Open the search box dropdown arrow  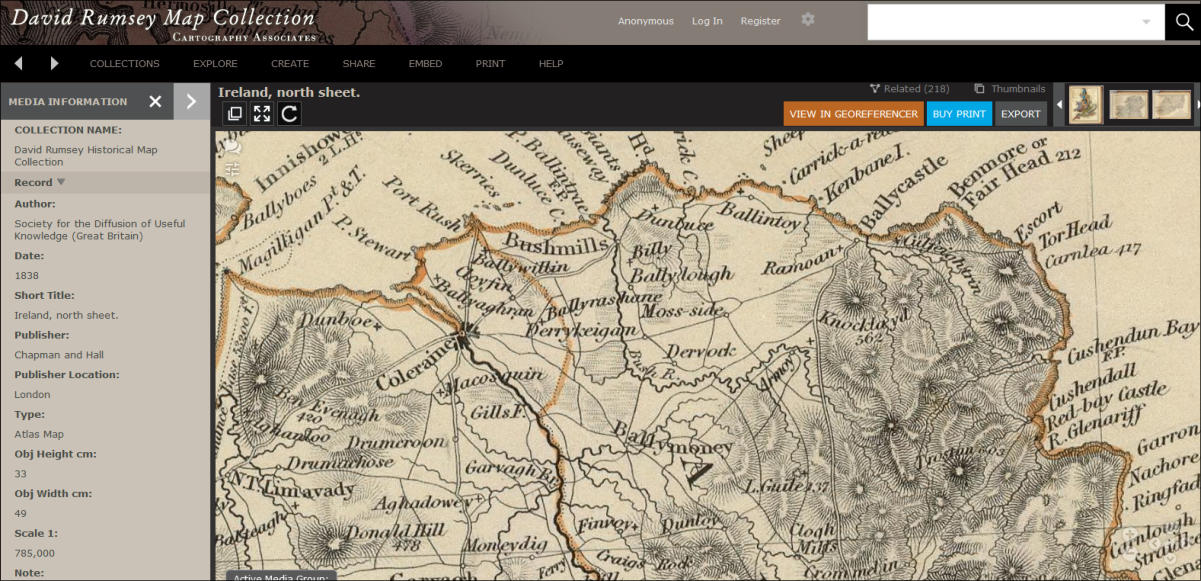tap(1146, 22)
